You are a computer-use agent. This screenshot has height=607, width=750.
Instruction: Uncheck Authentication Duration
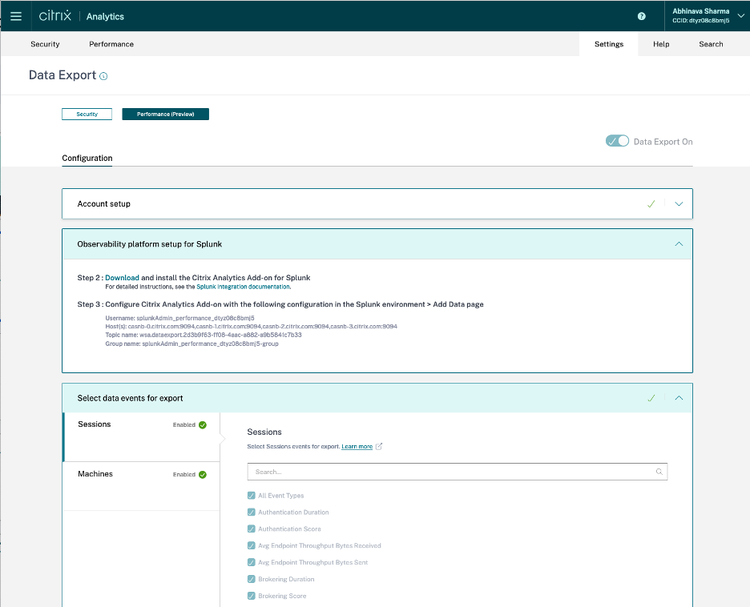[251, 512]
